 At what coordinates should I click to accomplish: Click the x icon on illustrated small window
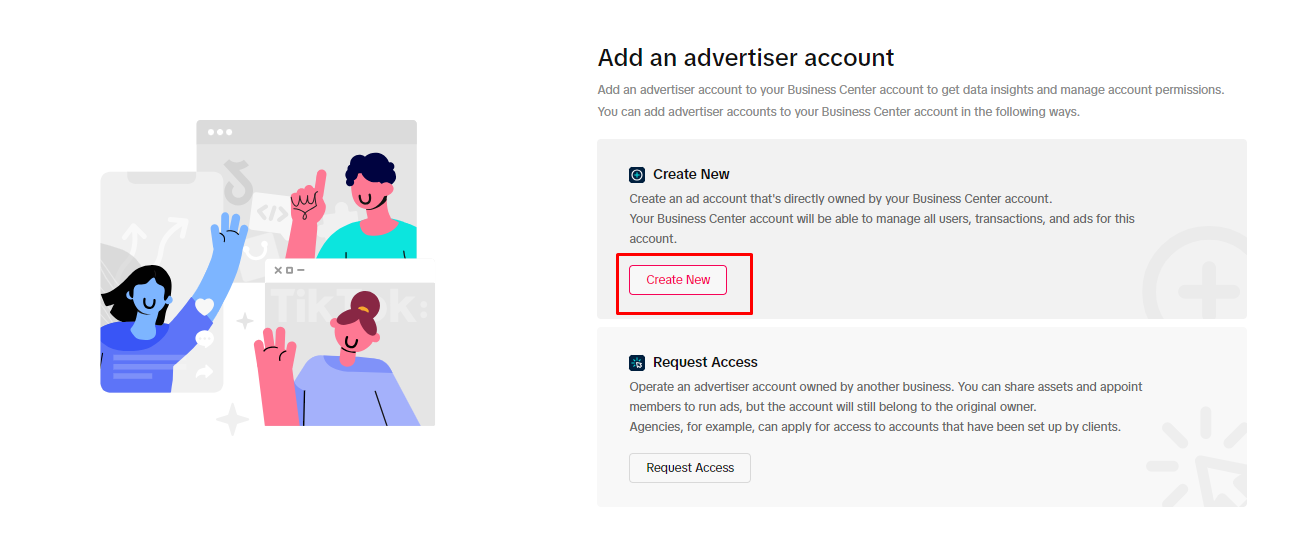(278, 270)
